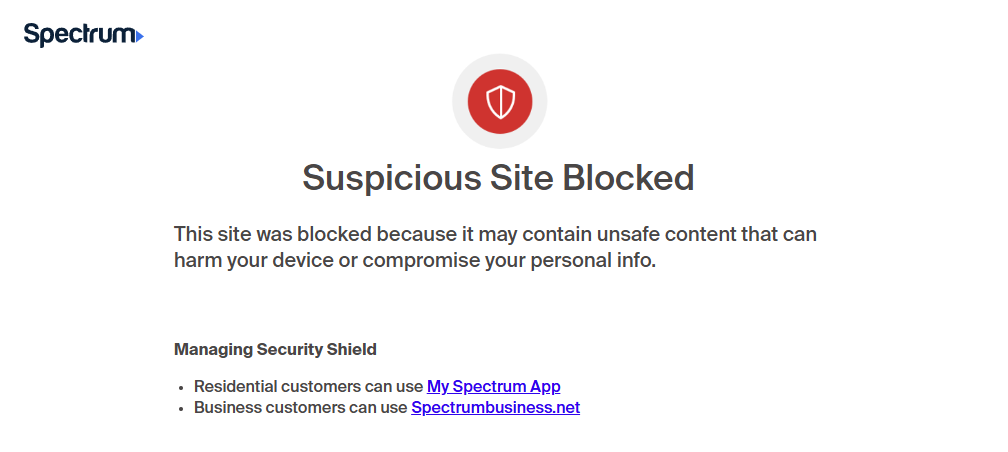Click the Managing Security Shield subheading
This screenshot has height=452, width=1008.
pyautogui.click(x=275, y=350)
